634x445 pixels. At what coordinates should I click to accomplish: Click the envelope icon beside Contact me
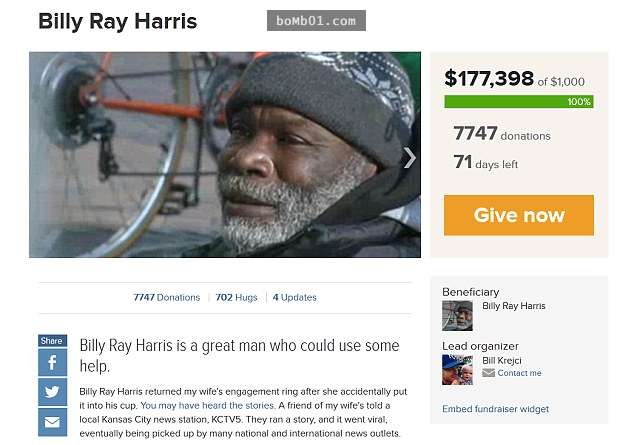[x=488, y=373]
